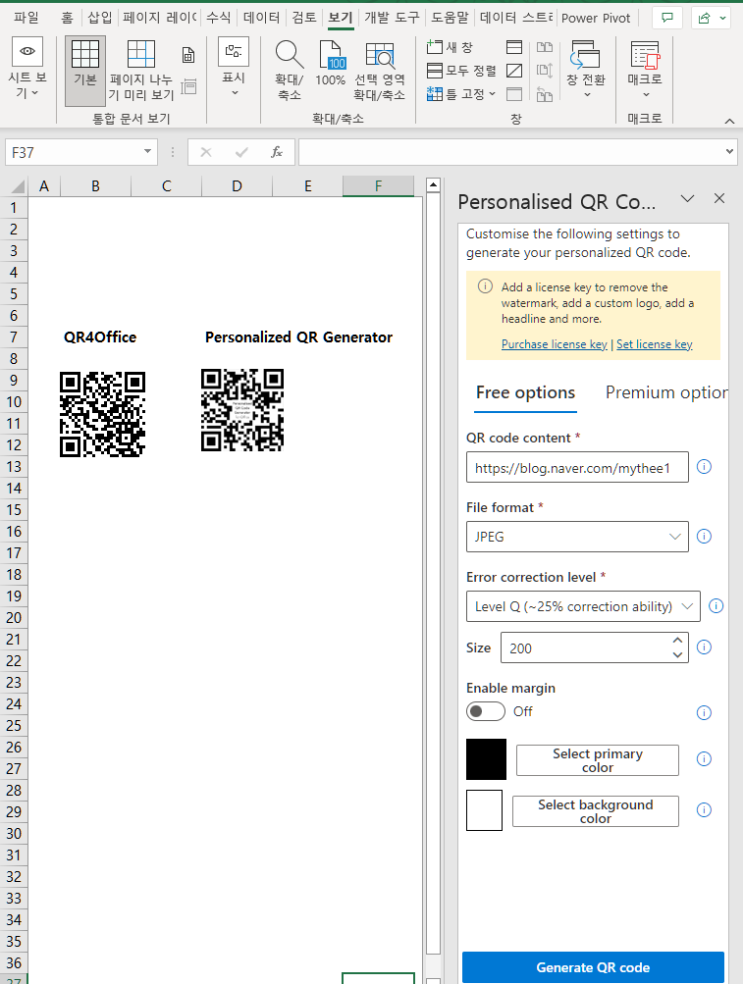Click Zoom to Selection (선택 영역 확대/축소)
743x984 pixels.
coord(379,70)
